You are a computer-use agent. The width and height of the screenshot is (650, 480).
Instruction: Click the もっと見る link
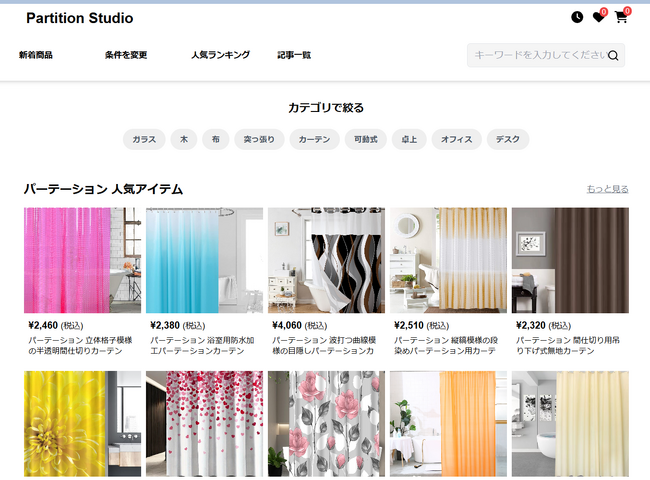(x=607, y=189)
